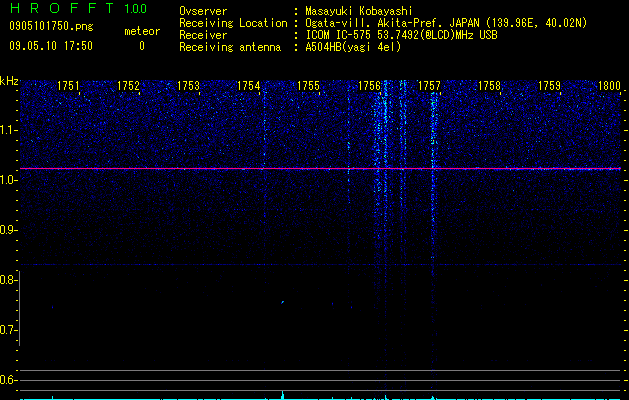Click the 1.1 kHz frequency axis label
Image resolution: width=629 pixels, height=400 pixels.
(9, 130)
